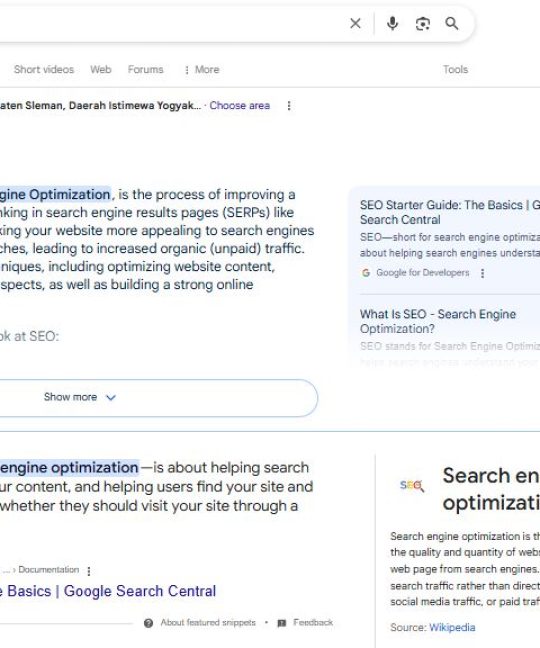This screenshot has height=648, width=540.
Task: Send Feedback on featured snippet
Action: coord(313,622)
